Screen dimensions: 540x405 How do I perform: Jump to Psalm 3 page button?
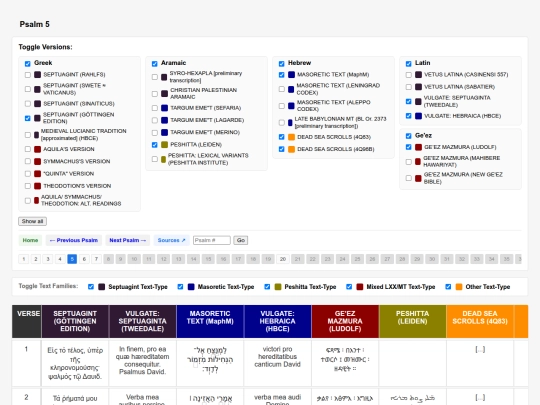pos(48,259)
